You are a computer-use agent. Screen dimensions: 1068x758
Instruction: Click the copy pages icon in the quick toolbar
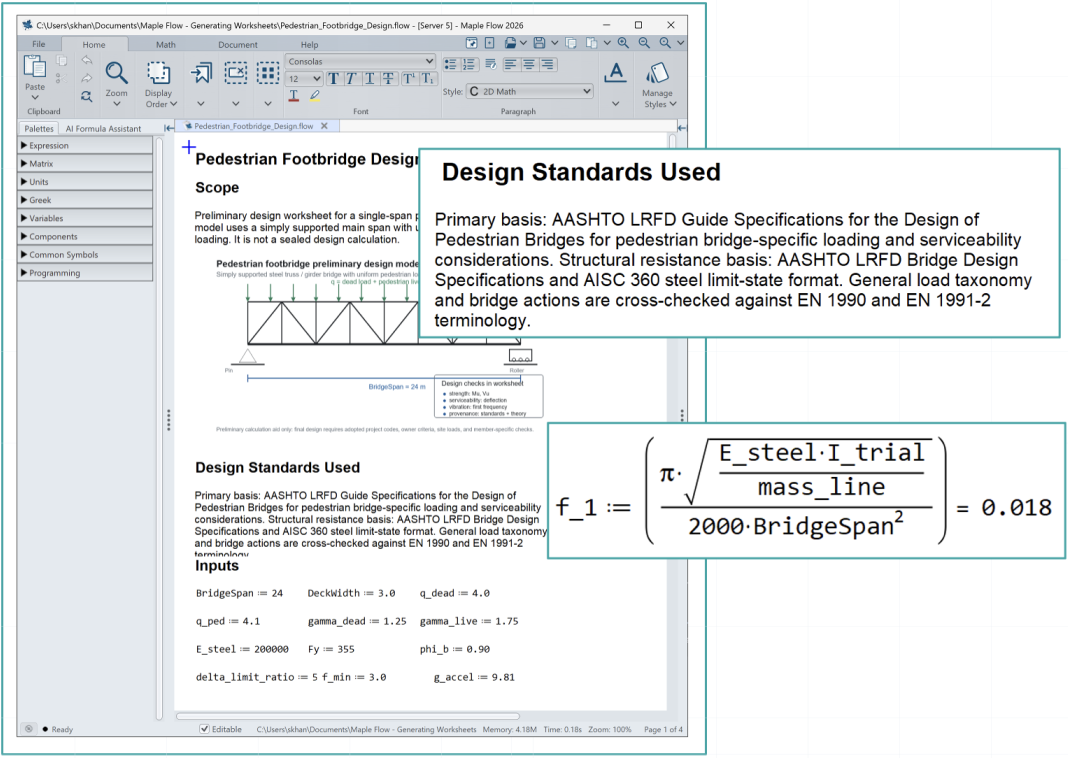click(x=571, y=43)
